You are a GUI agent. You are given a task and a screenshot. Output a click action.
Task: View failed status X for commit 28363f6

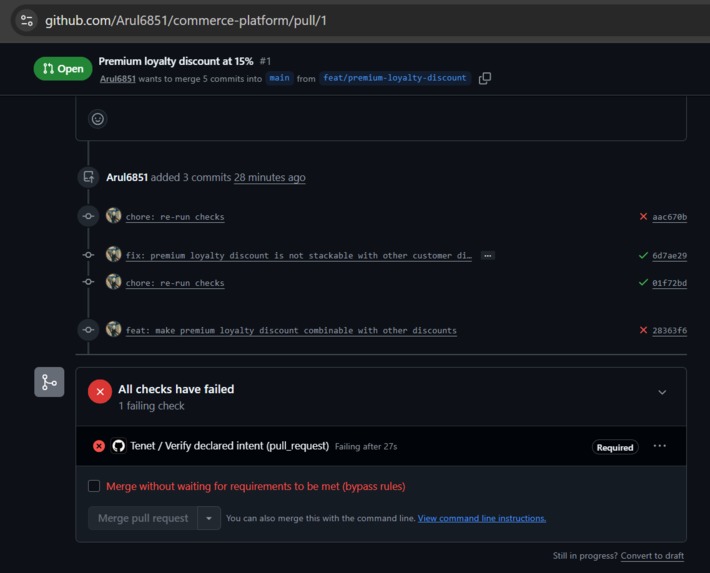pyautogui.click(x=643, y=330)
